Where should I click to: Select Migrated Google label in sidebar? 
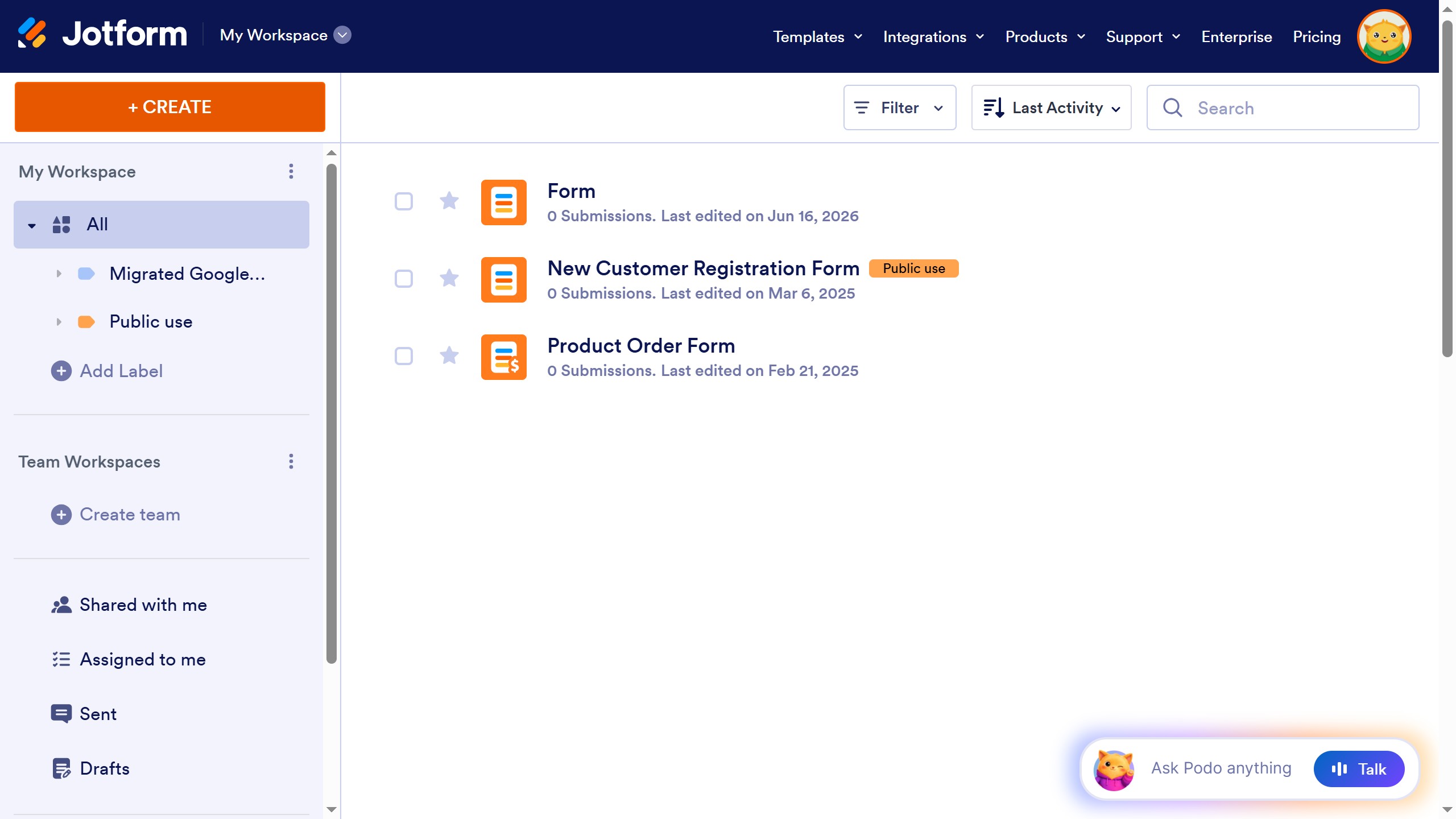(162, 274)
